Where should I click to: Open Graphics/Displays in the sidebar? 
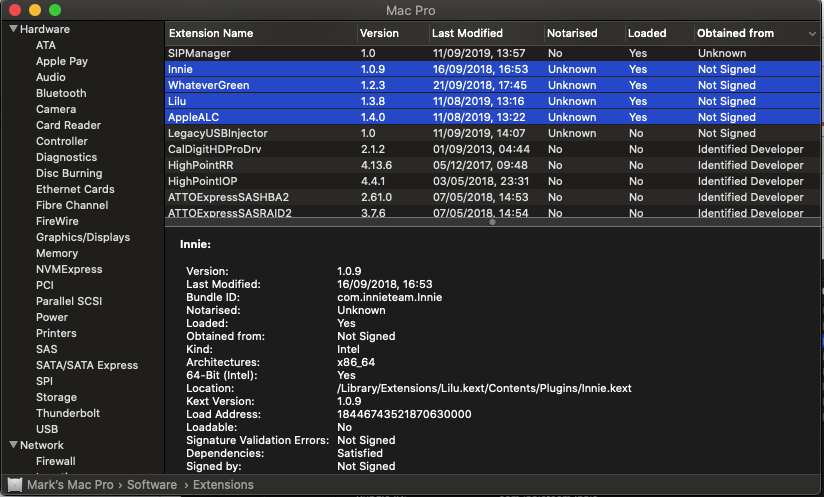83,237
